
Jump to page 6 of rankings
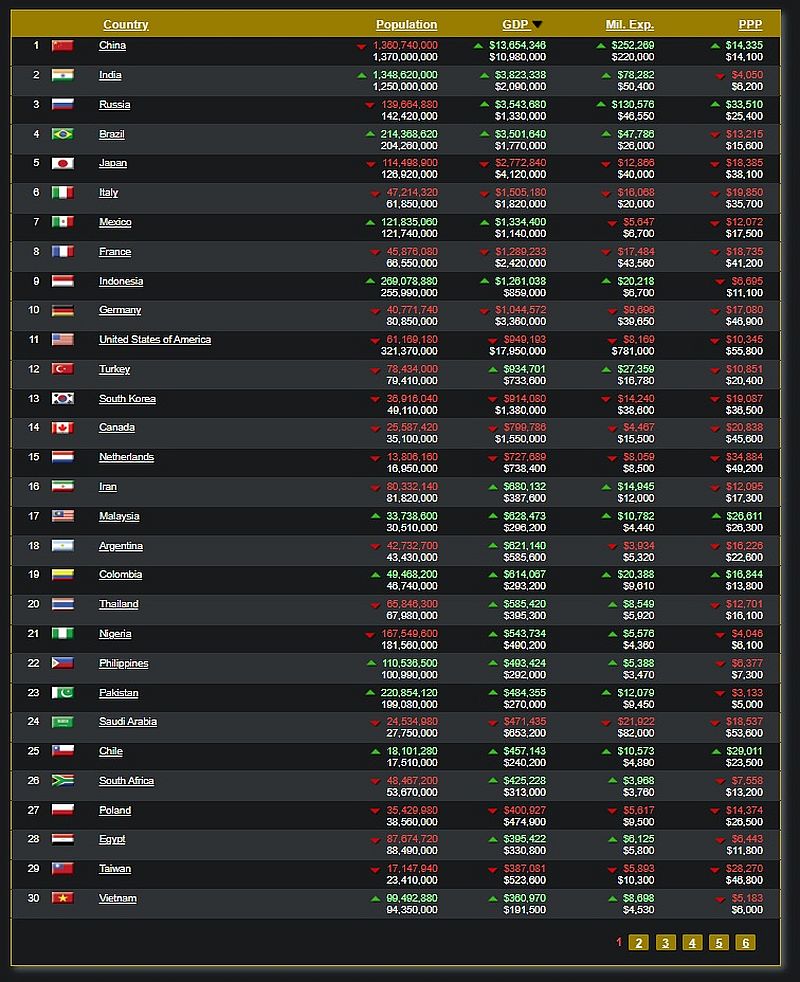point(744,942)
